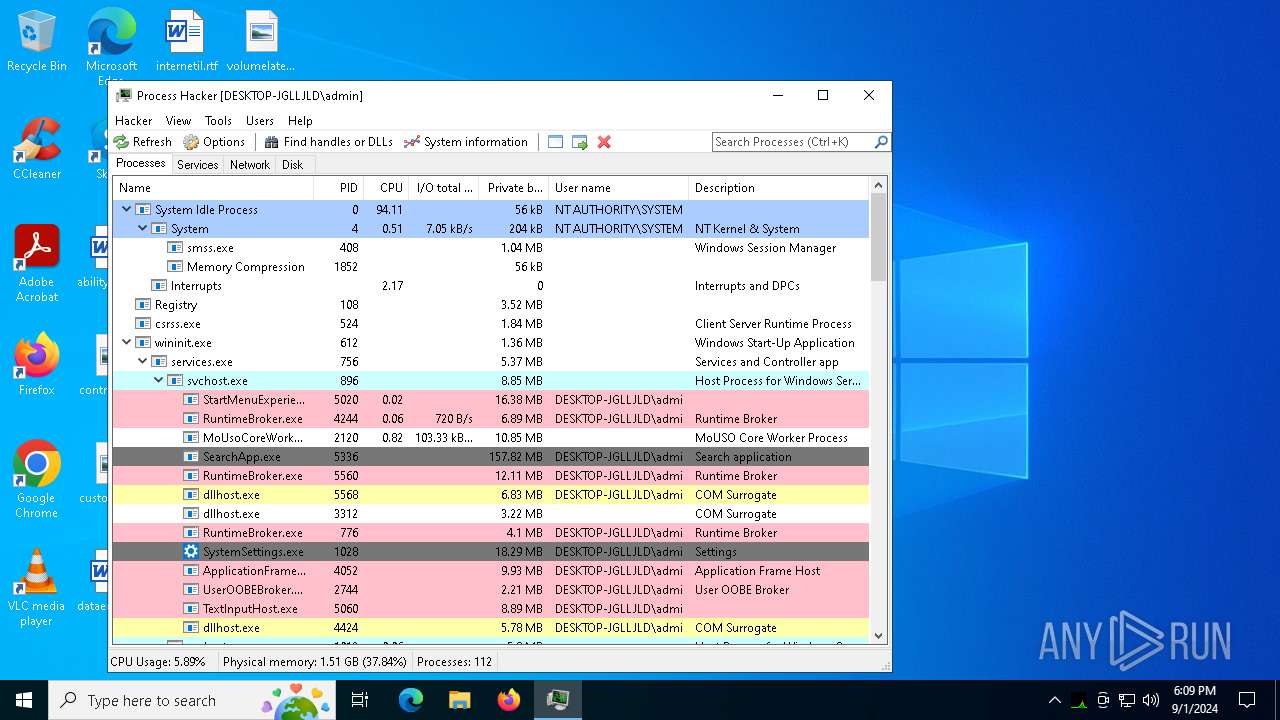Screen dimensions: 1280x720
Task: Open File Explorer from the taskbar
Action: click(460, 700)
